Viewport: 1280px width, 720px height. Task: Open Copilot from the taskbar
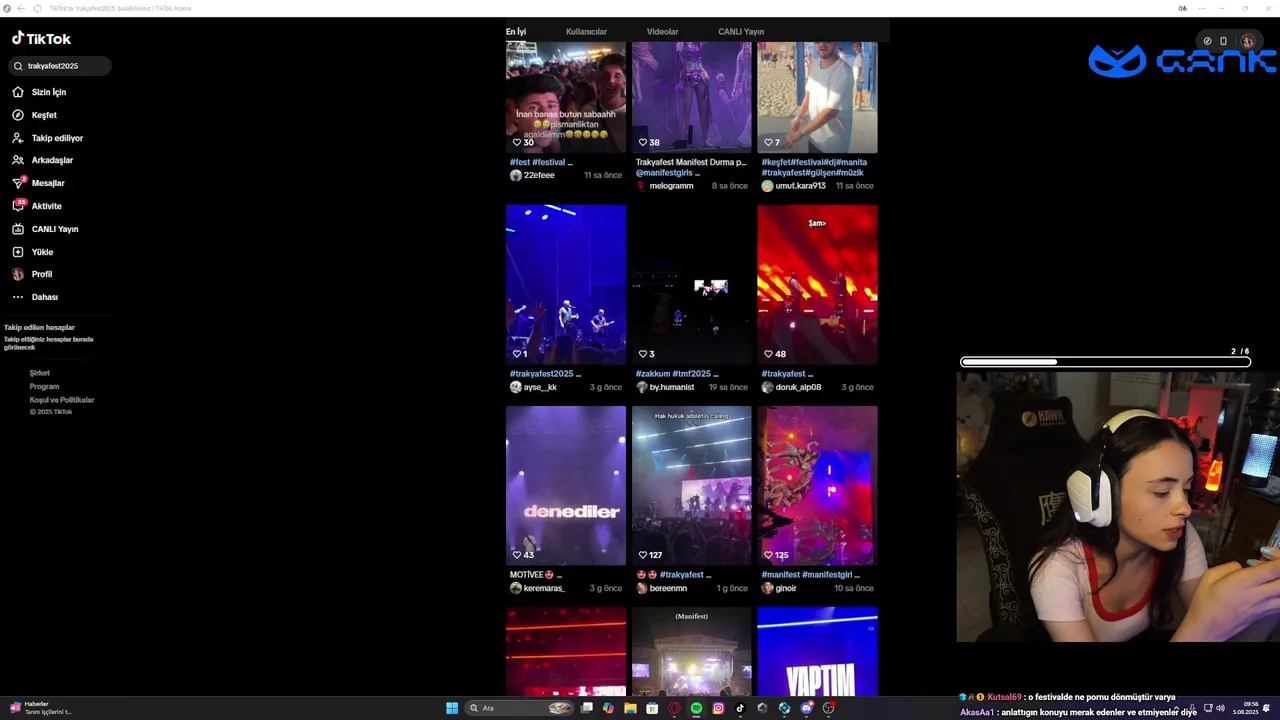pyautogui.click(x=608, y=708)
